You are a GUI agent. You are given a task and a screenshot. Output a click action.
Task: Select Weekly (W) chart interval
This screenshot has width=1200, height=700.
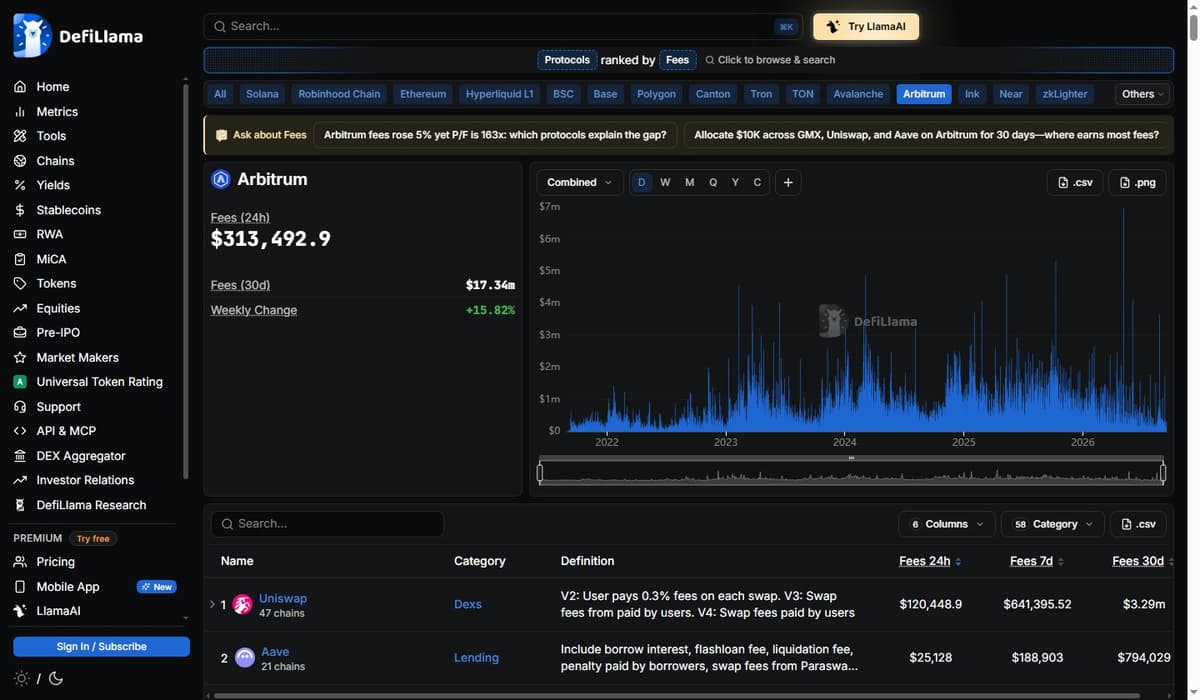click(665, 182)
